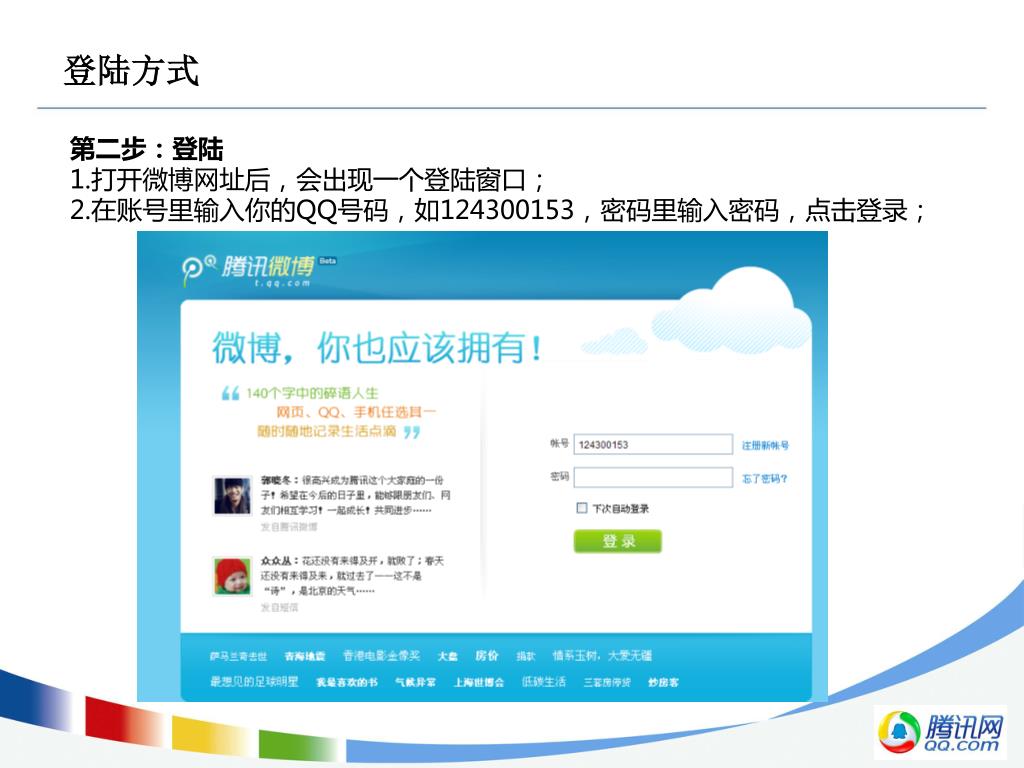1024x768 pixels.
Task: Click the 众众丛 username in the post
Action: pyautogui.click(x=276, y=561)
